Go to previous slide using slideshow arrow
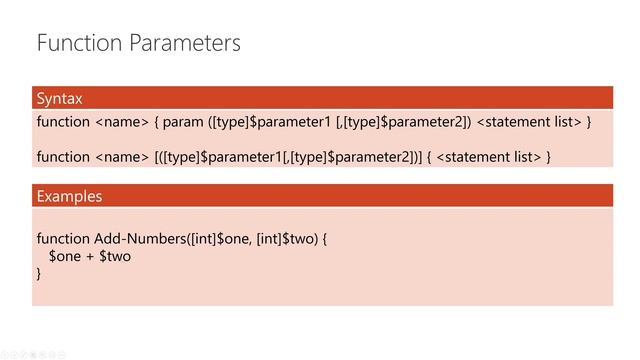Image resolution: width=640 pixels, height=360 pixels. coord(4,355)
